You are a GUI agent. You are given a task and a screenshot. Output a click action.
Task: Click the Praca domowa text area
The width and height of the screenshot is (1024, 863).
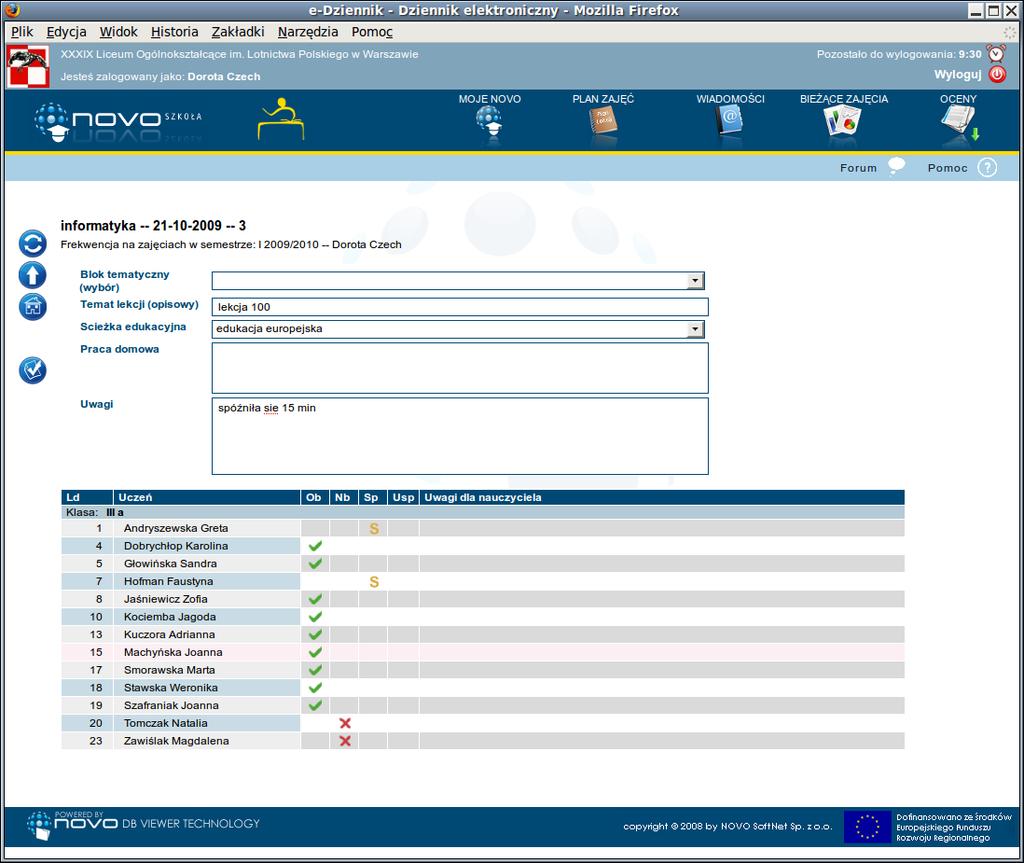pos(460,368)
